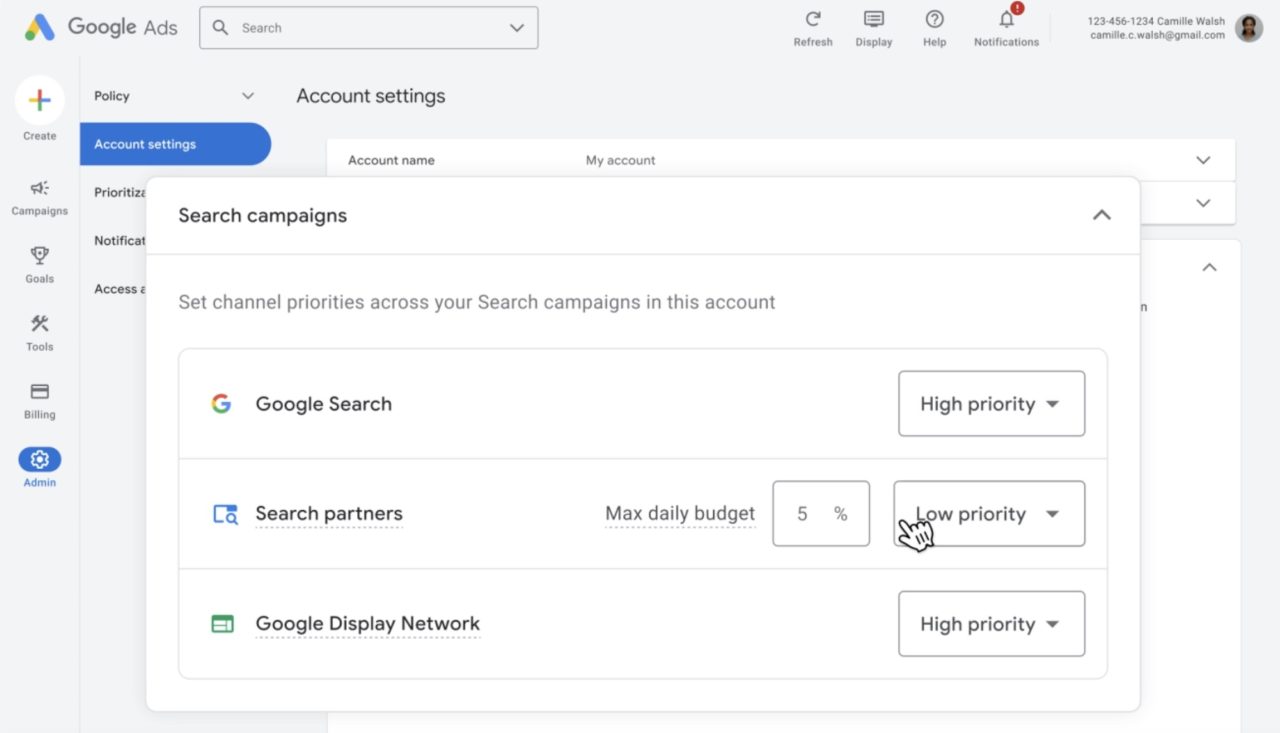The image size is (1280, 733).
Task: Click the Search campaigns panel title
Action: (x=263, y=215)
